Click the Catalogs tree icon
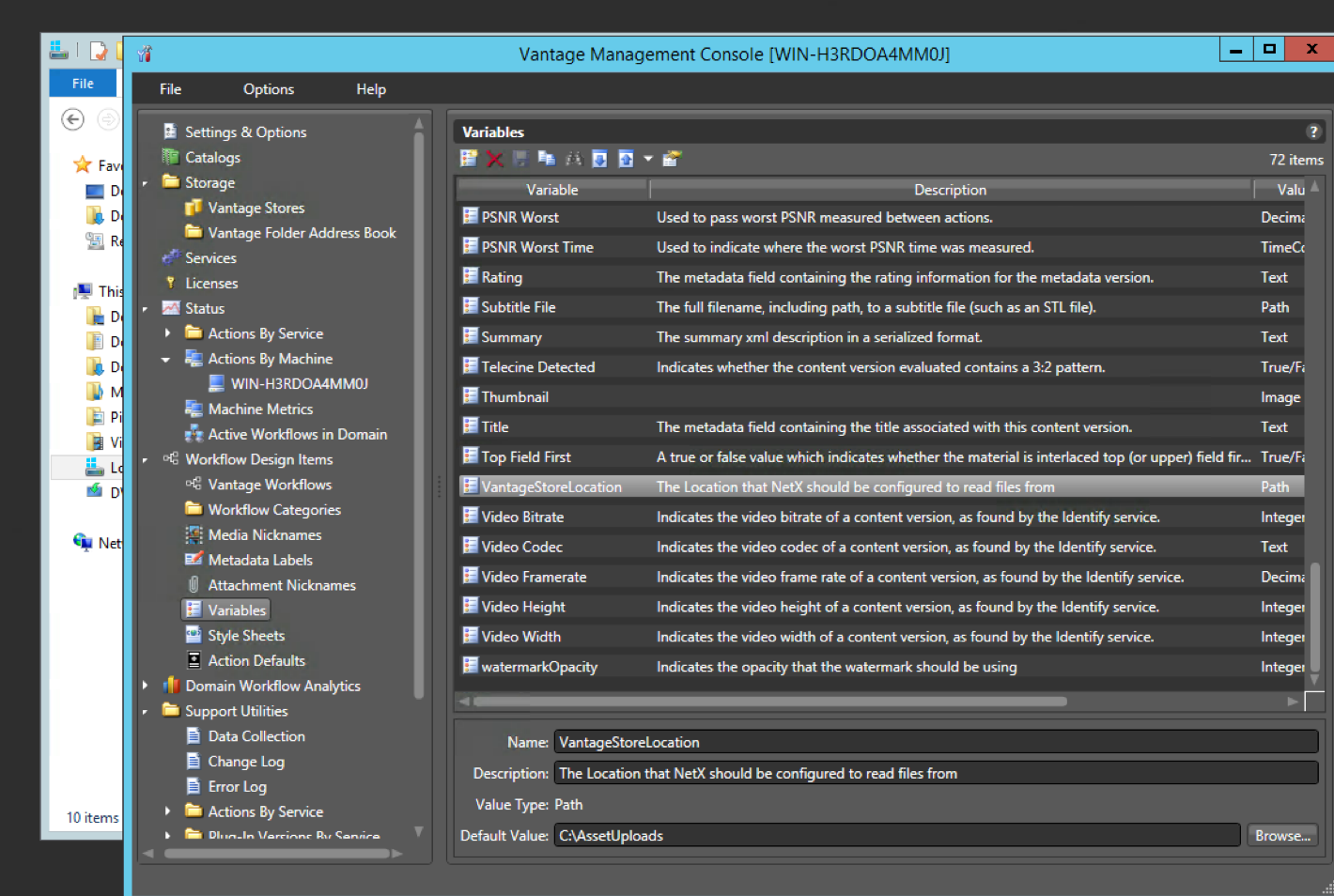The image size is (1334, 896). coord(170,157)
